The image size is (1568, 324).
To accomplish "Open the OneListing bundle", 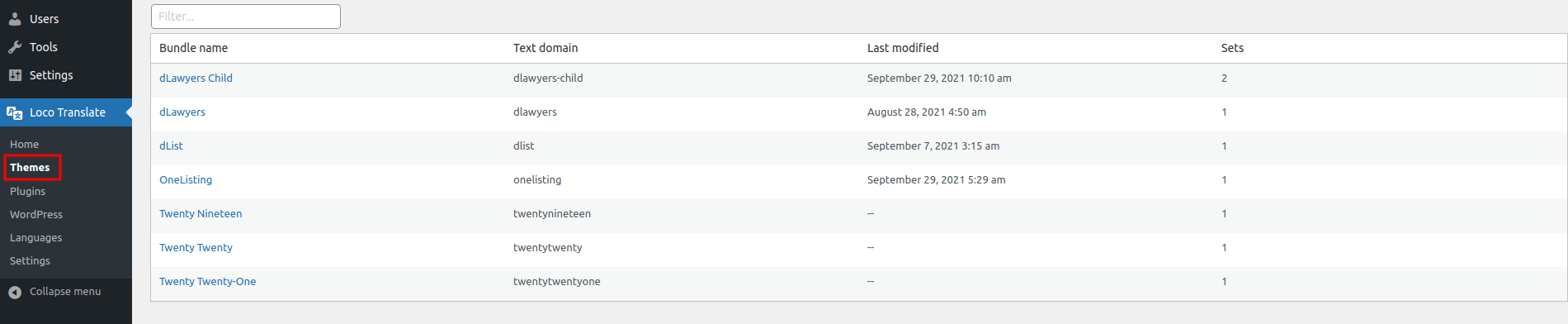I will point(186,179).
